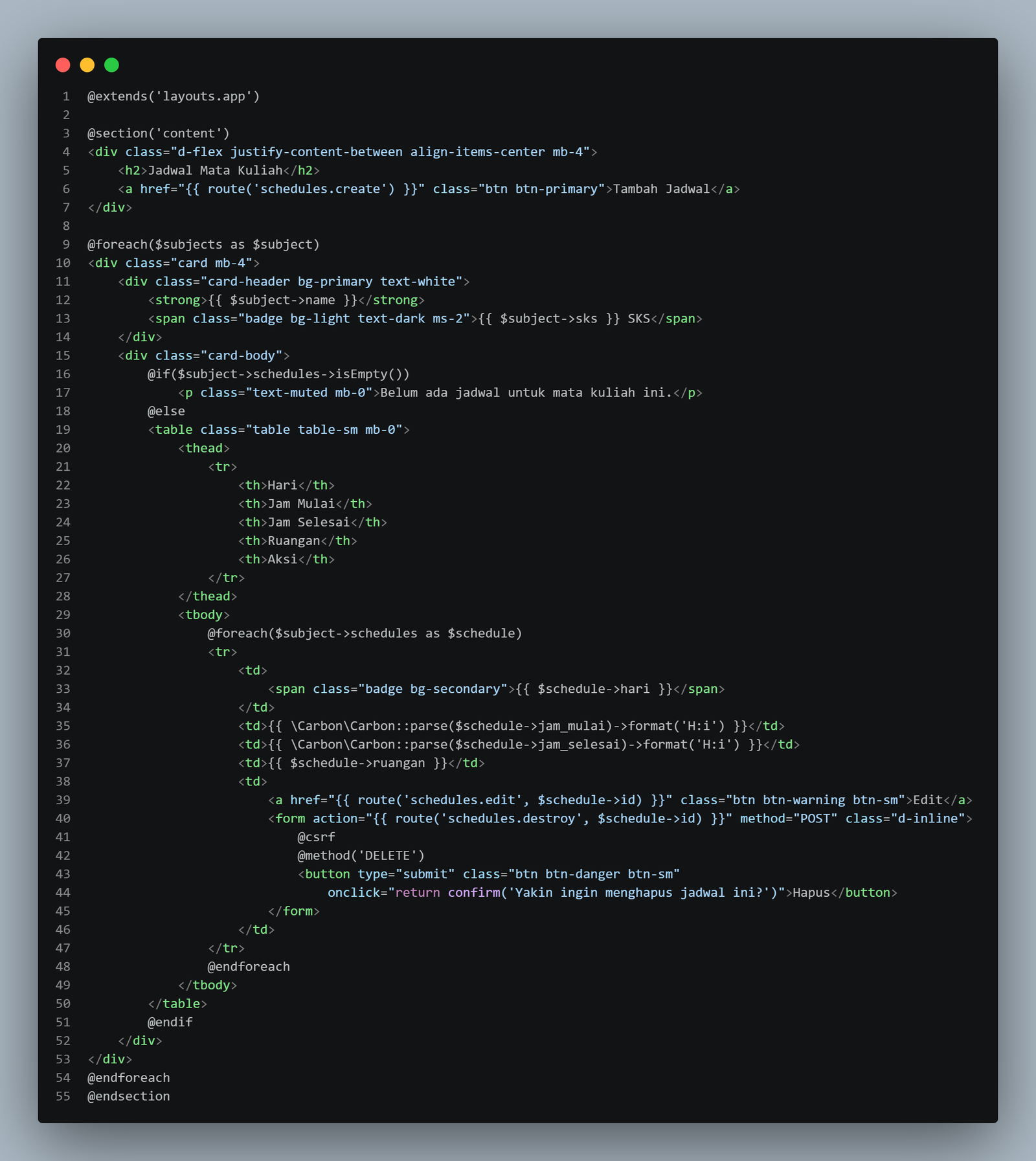Click the jam_selesai Carbon parse line

click(x=519, y=745)
